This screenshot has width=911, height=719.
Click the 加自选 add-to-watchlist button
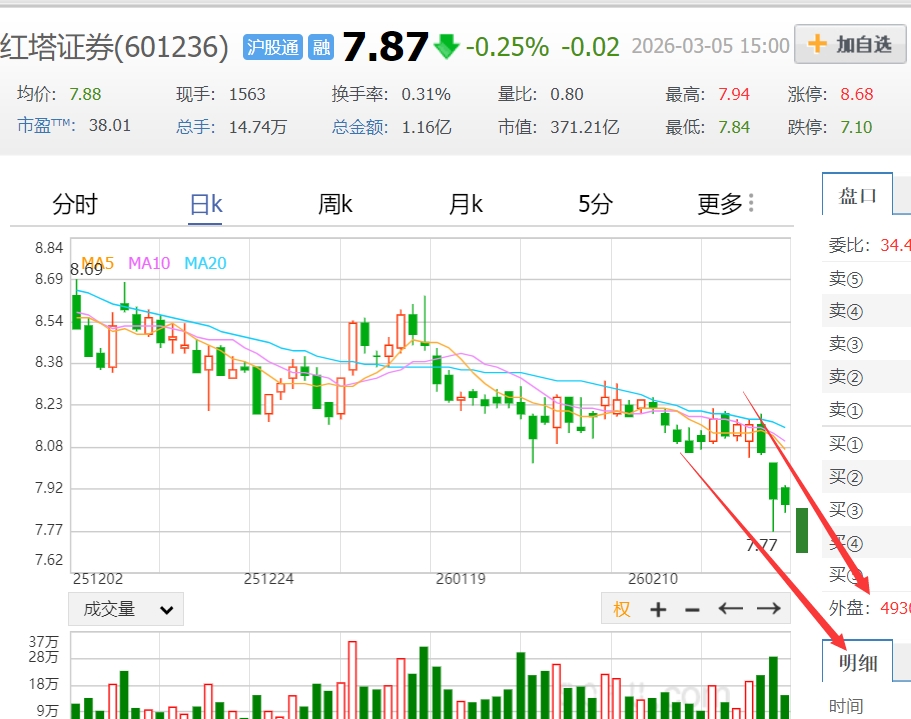[850, 44]
